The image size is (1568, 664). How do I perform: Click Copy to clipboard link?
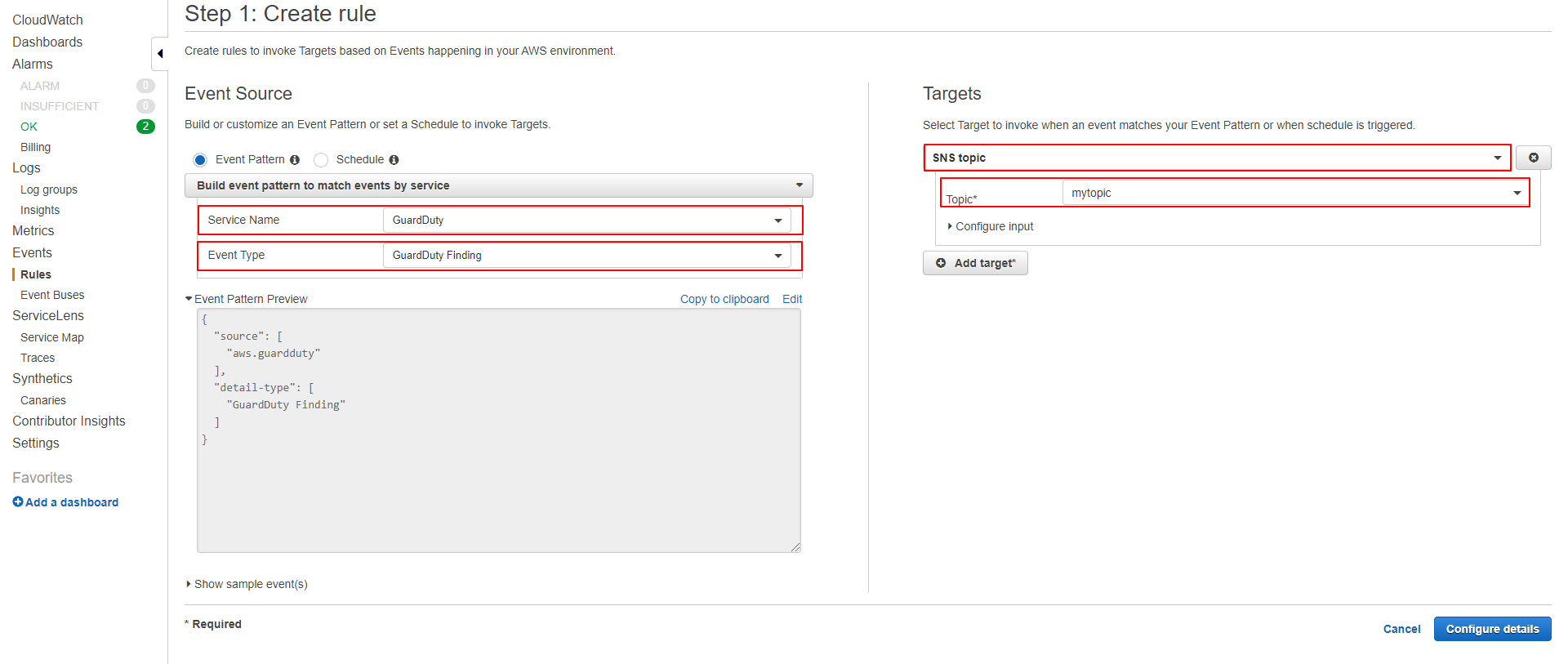click(724, 299)
